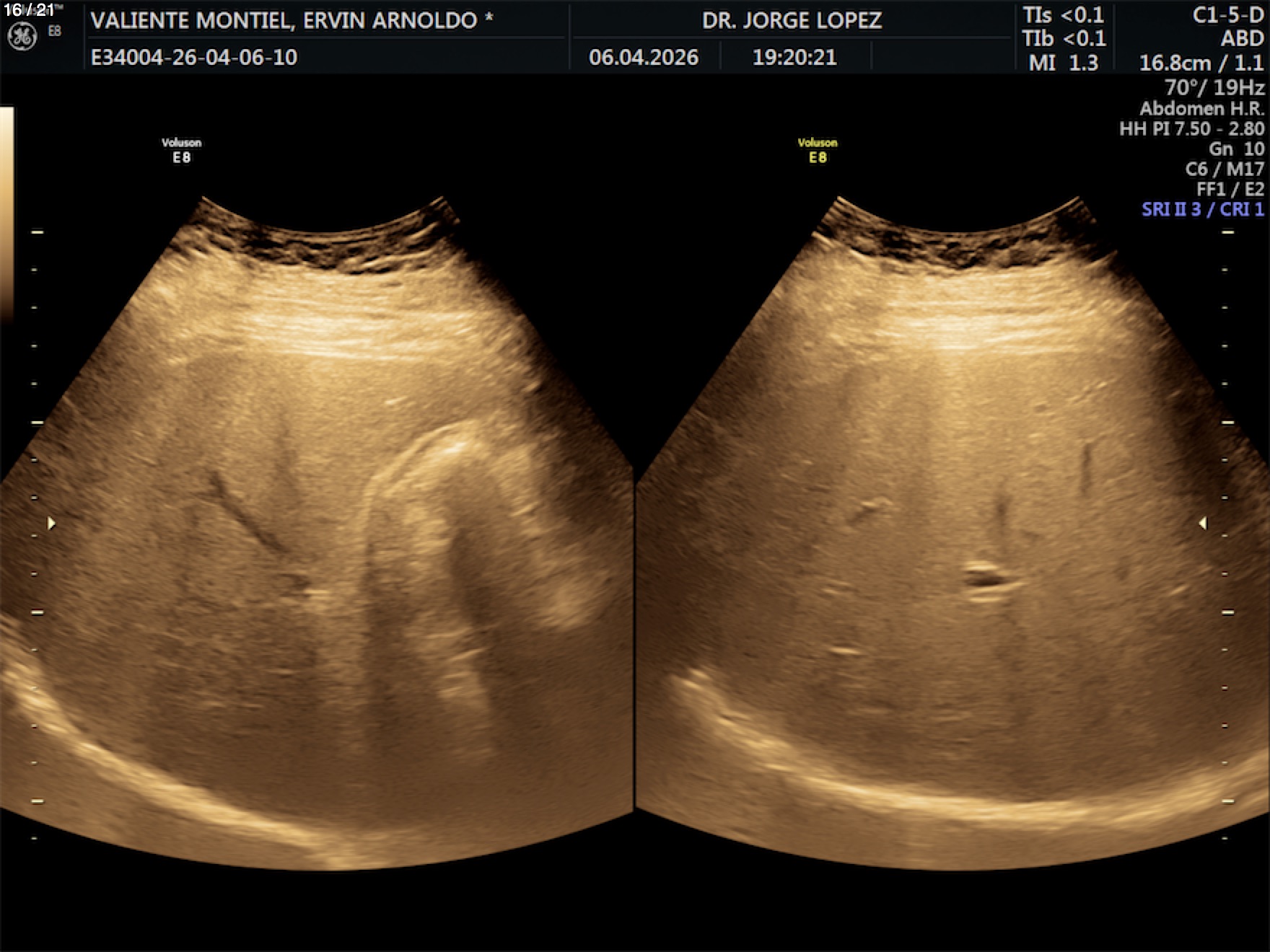Click the left Voluson E8 orientation marker
Image resolution: width=1270 pixels, height=952 pixels.
(x=181, y=150)
